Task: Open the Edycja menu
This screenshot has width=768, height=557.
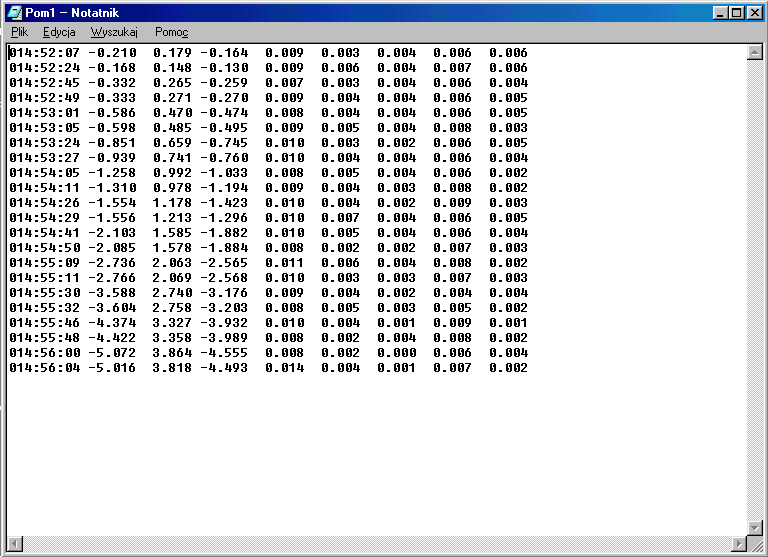Action: point(59,32)
